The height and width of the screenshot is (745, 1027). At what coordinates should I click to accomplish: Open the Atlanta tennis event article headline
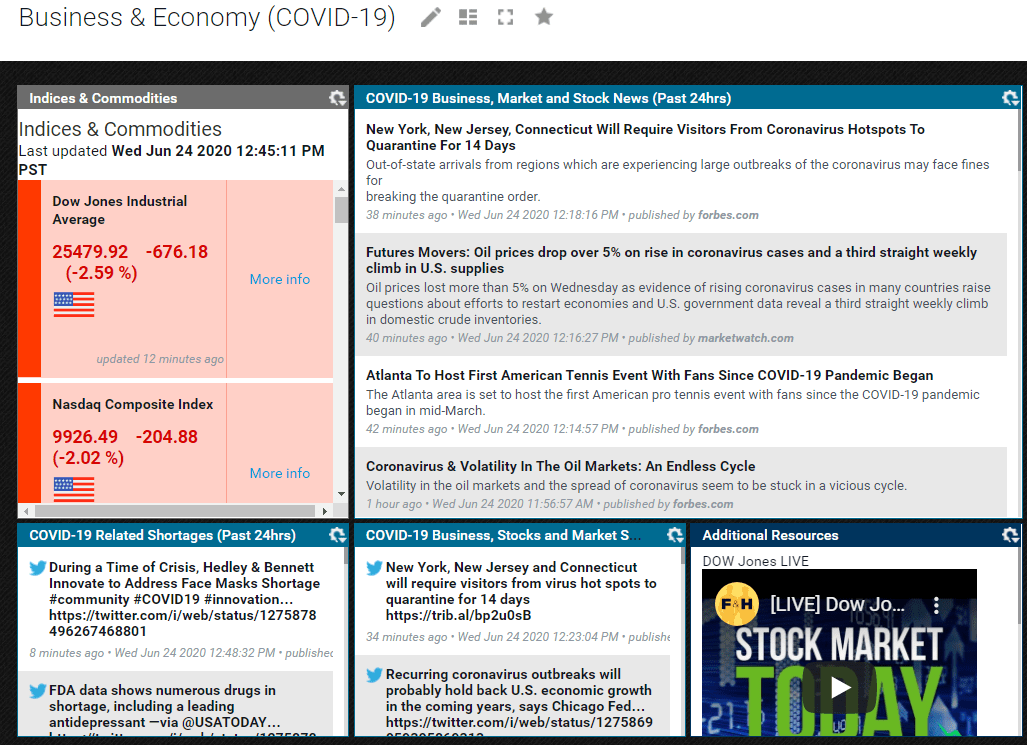point(649,375)
